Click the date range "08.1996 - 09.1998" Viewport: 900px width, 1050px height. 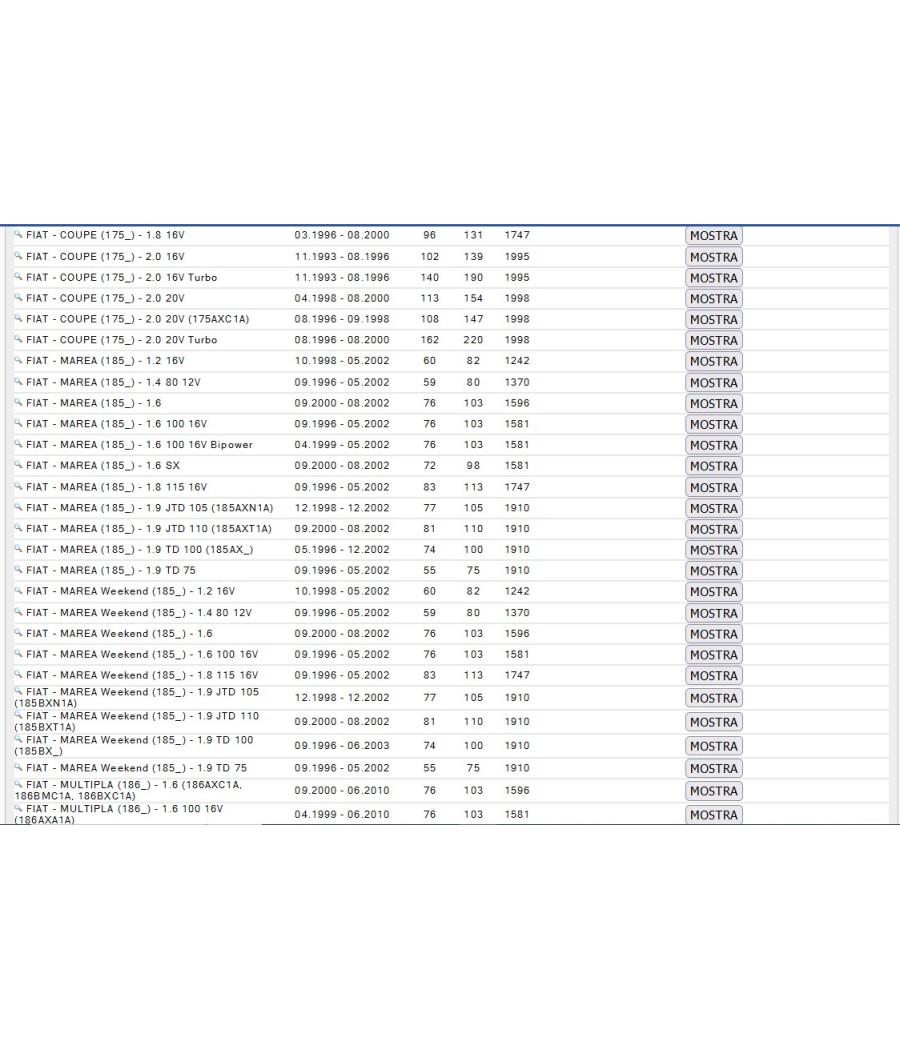[x=342, y=319]
